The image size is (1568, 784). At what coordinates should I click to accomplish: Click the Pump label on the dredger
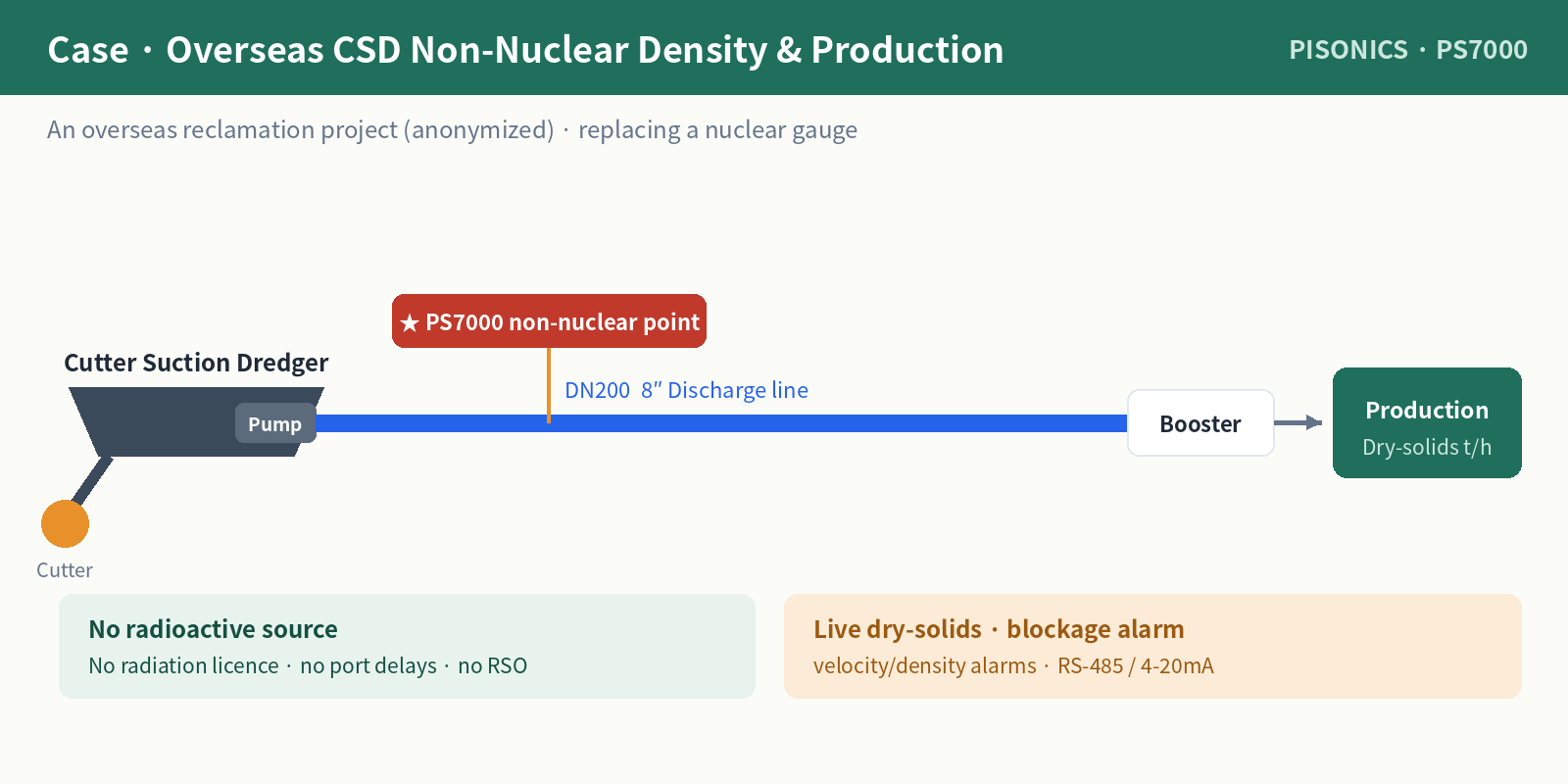(x=275, y=423)
